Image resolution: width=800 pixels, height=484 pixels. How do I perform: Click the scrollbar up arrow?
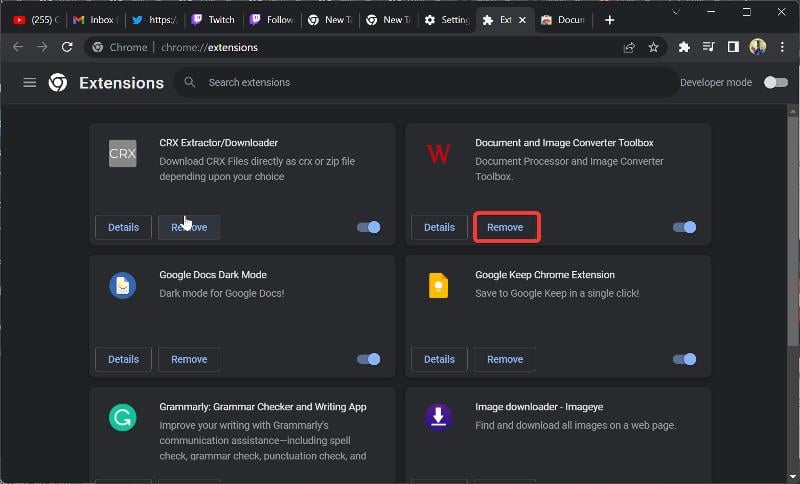793,110
